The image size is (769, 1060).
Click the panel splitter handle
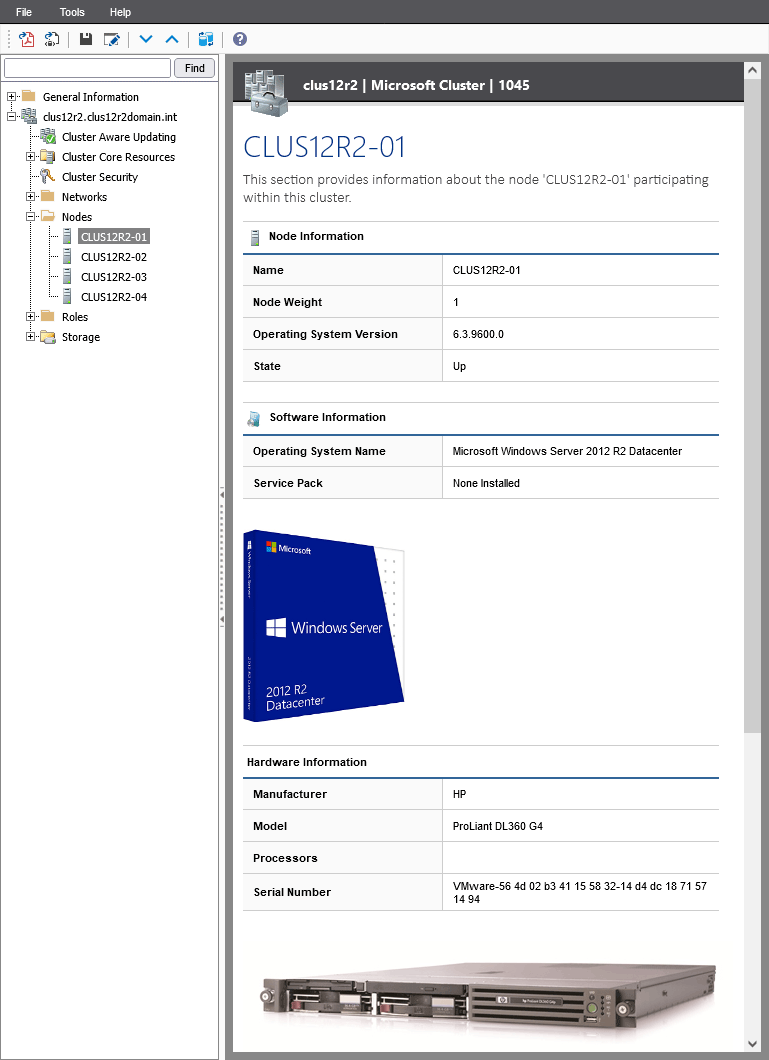pyautogui.click(x=222, y=557)
